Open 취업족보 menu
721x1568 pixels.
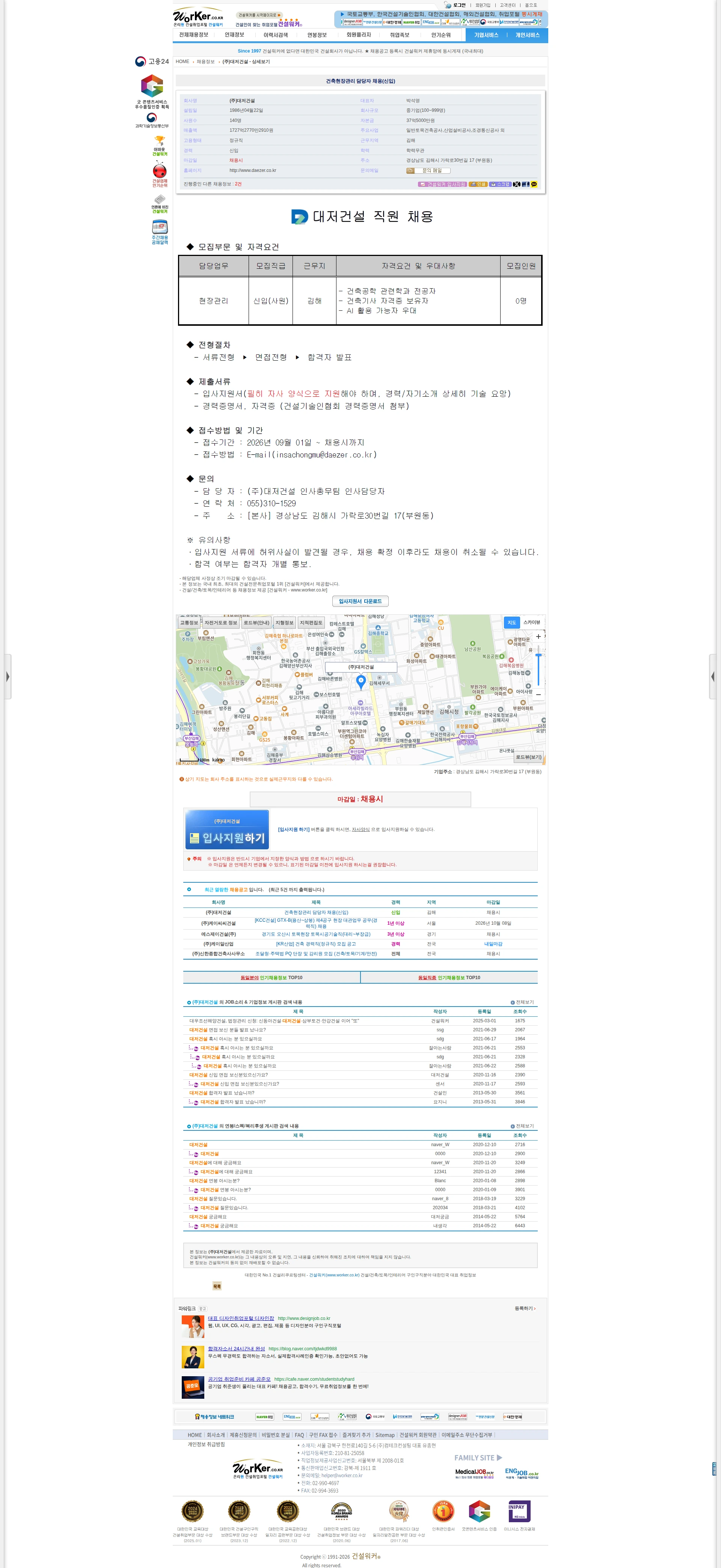click(400, 35)
